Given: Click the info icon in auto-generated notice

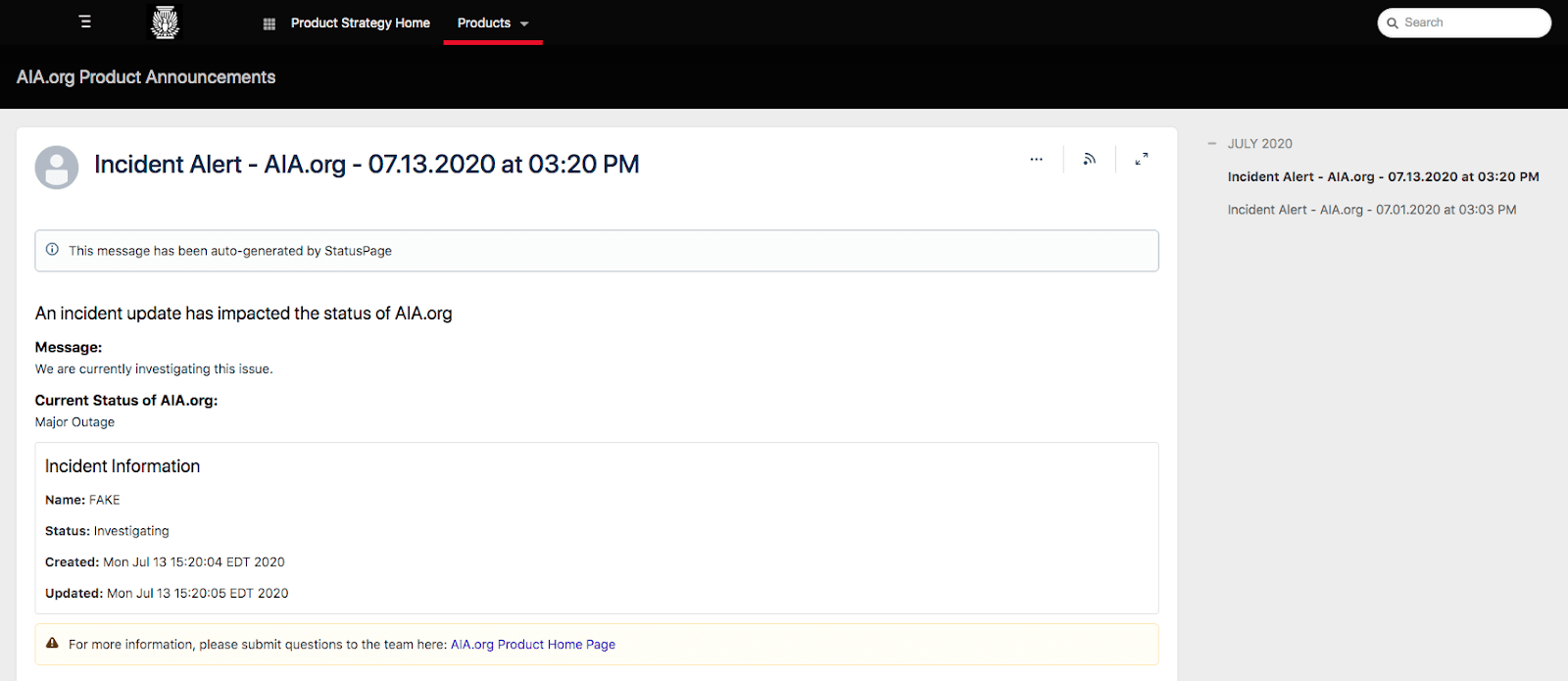Looking at the screenshot, I should pos(53,250).
